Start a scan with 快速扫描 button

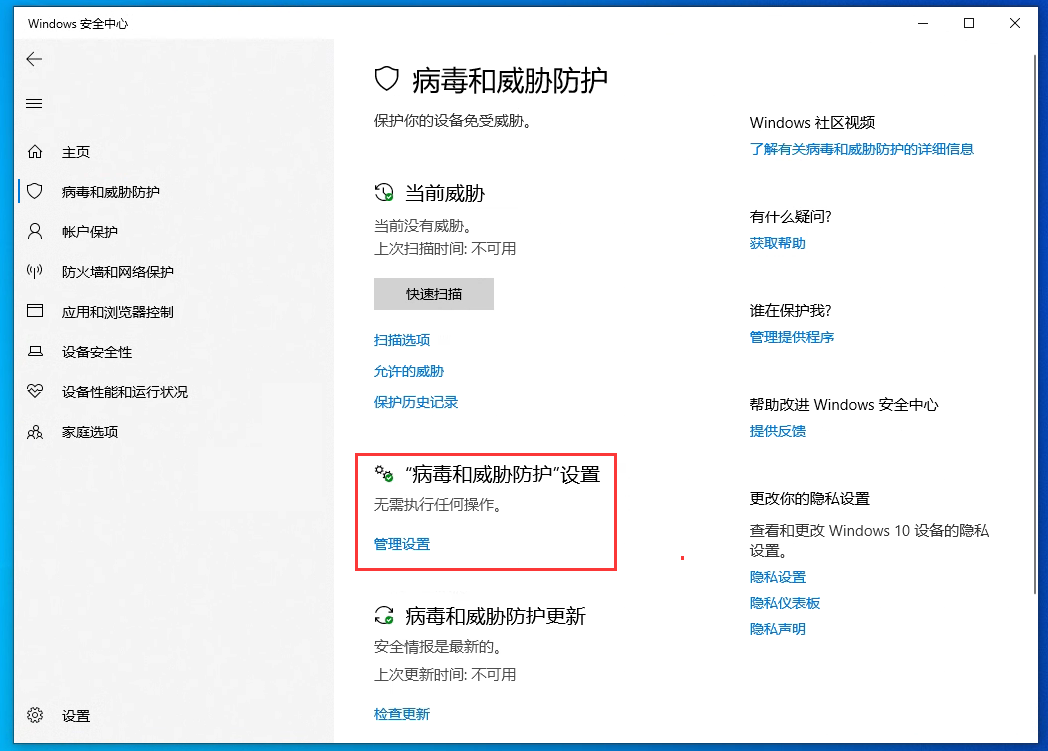click(x=434, y=294)
